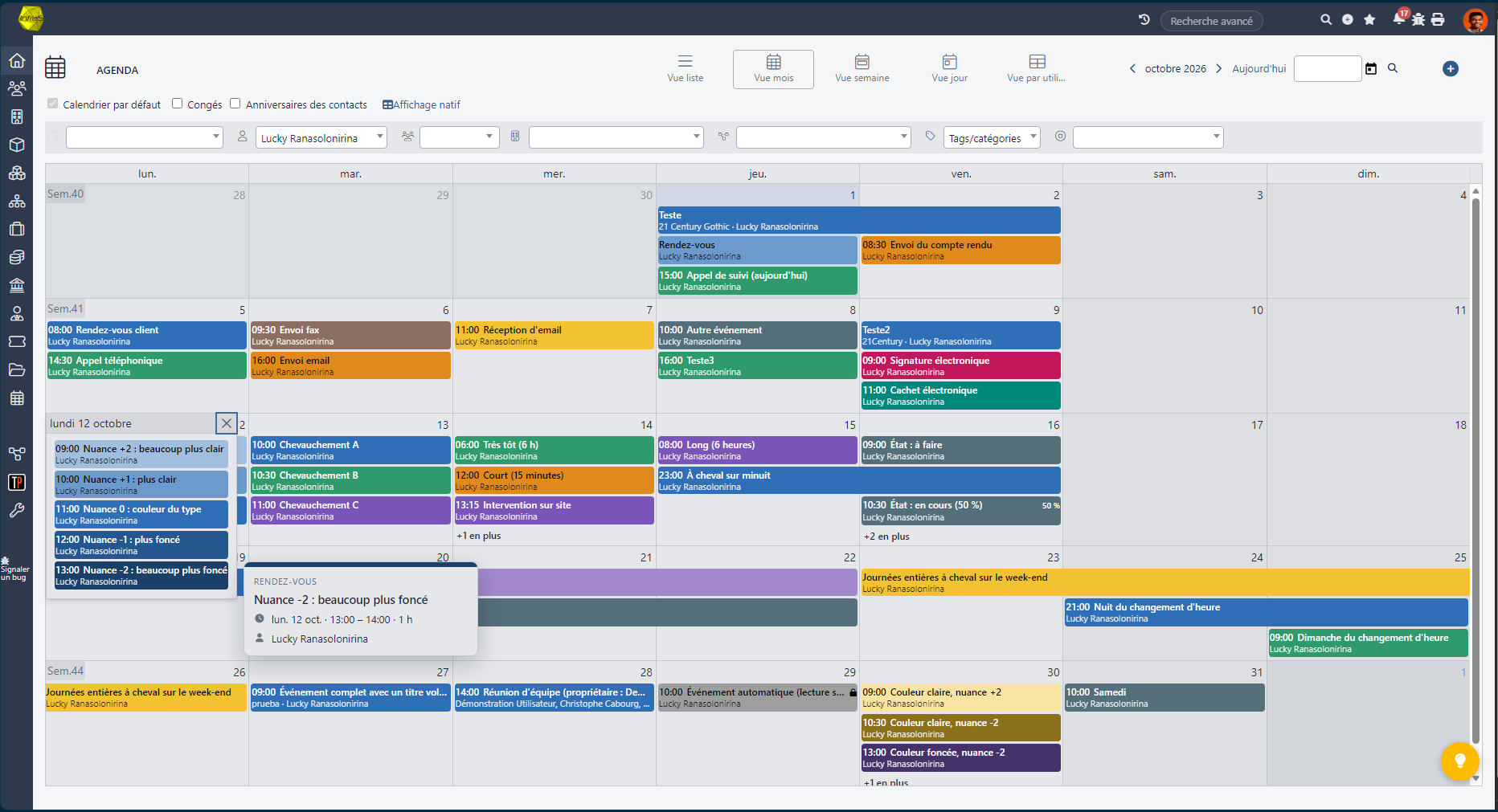Image resolution: width=1498 pixels, height=812 pixels.
Task: Toggle the Congés checkbox
Action: coord(177,104)
